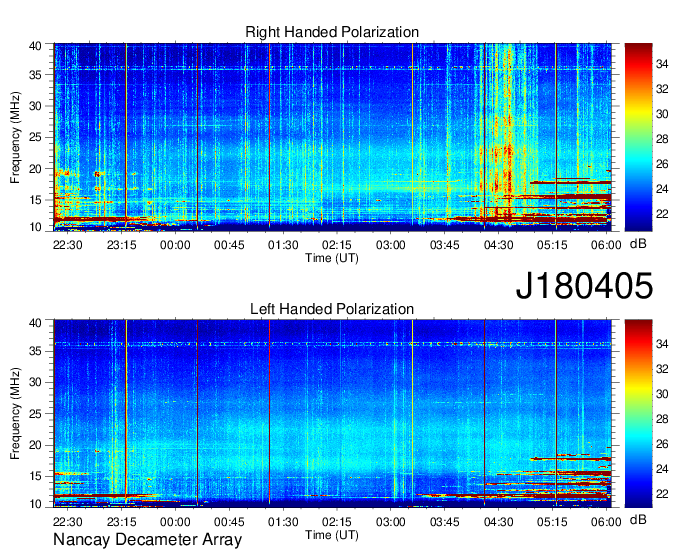The height and width of the screenshot is (552, 680).
Task: Click the Right Handed spectrogram image
Action: coord(332,137)
